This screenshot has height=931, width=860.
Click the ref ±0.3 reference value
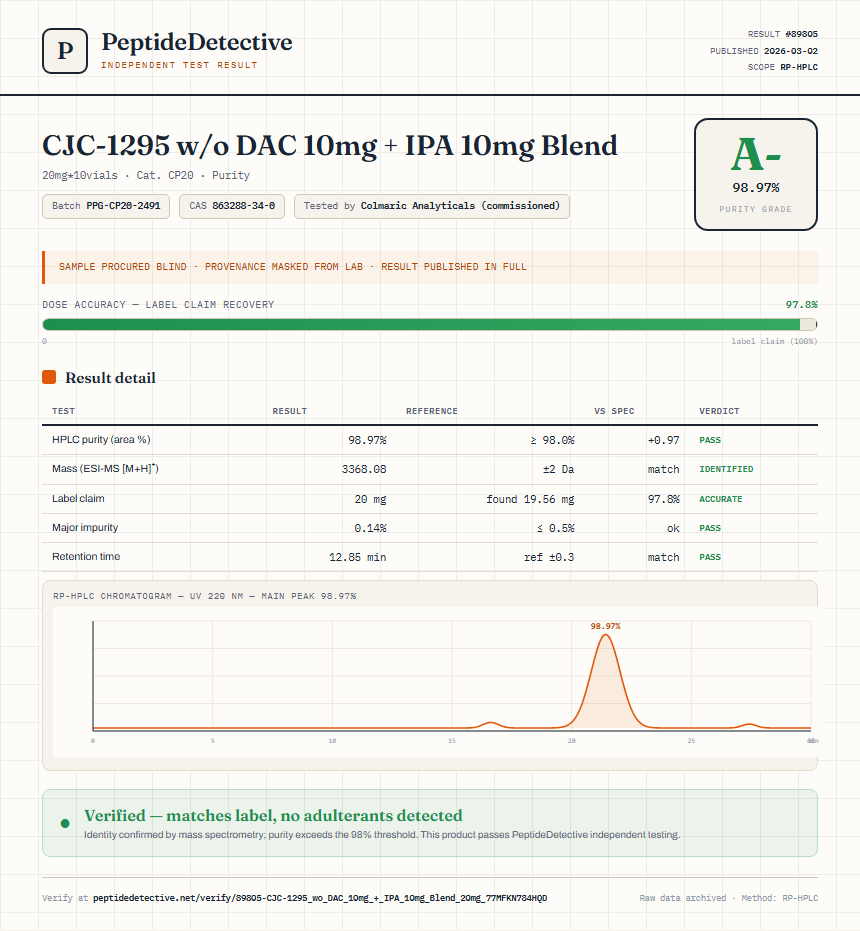549,557
